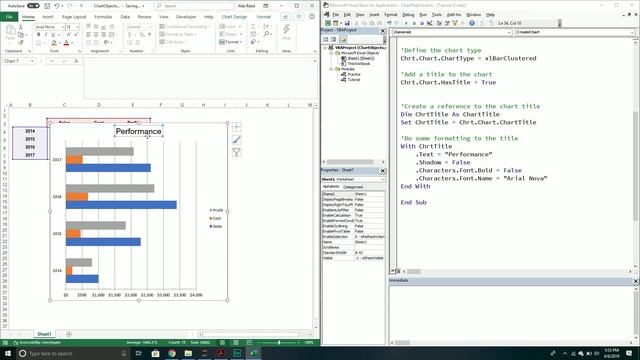The height and width of the screenshot is (360, 640).
Task: Switch to the Chart Design ribbon tab
Action: click(x=234, y=17)
